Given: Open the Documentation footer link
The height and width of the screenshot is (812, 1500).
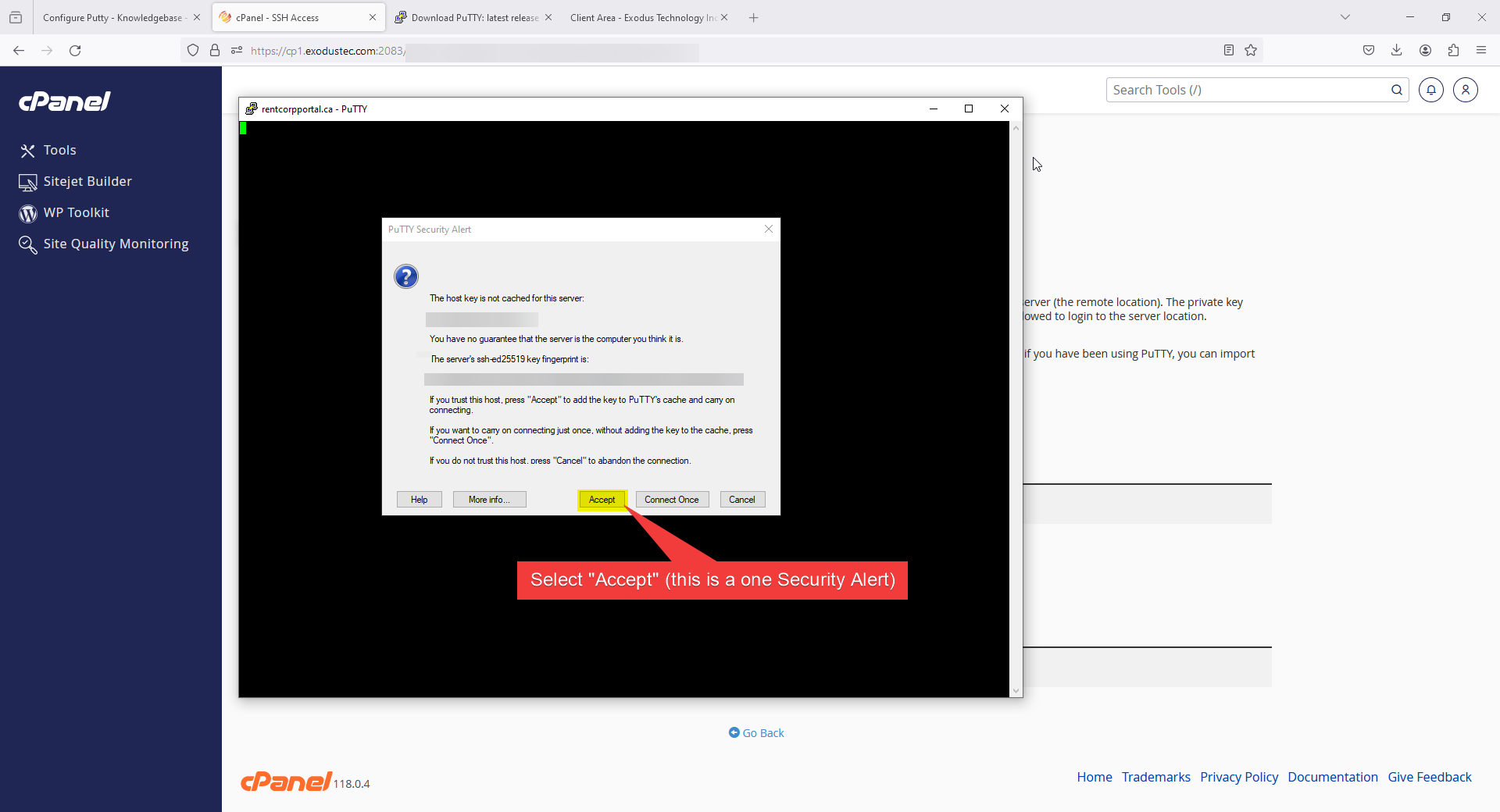Looking at the screenshot, I should [1332, 777].
